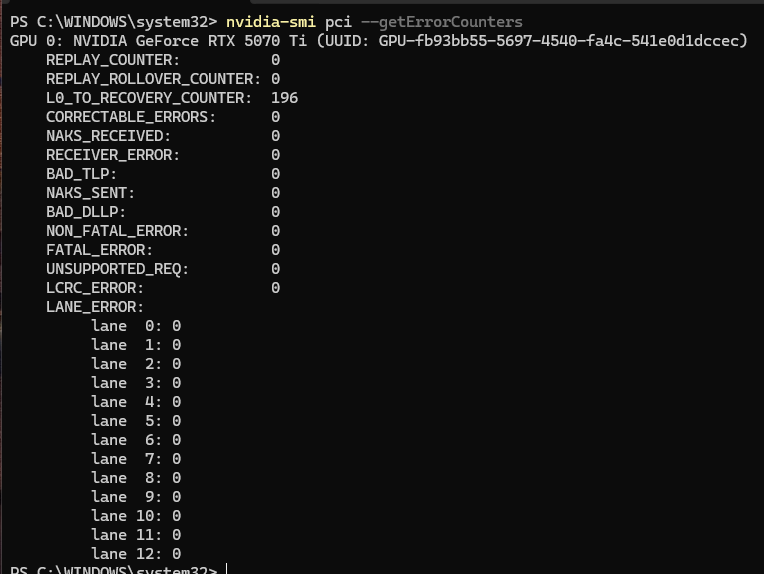
Task: Click the CORRECTABLE_ERRORS label
Action: tap(131, 117)
